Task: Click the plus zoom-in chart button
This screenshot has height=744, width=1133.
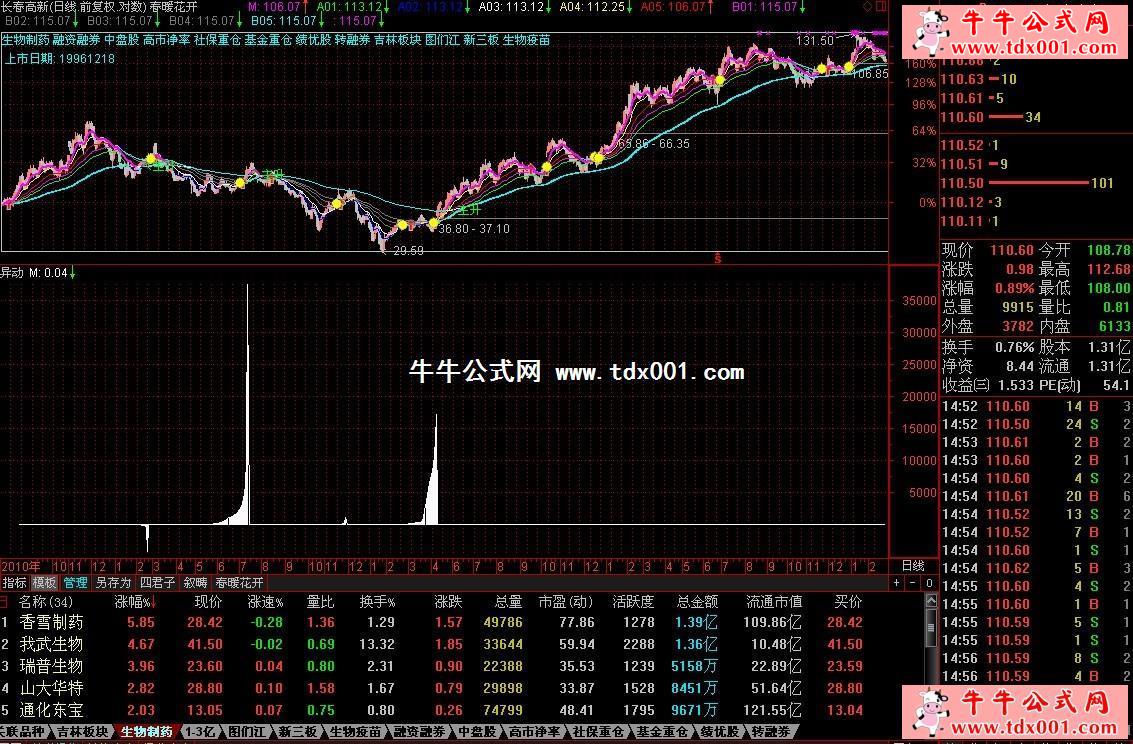Action: coord(896,582)
